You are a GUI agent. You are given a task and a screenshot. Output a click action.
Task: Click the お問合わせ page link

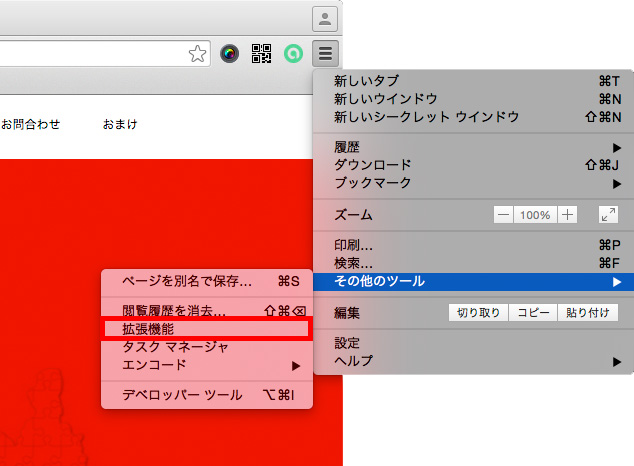[31, 124]
